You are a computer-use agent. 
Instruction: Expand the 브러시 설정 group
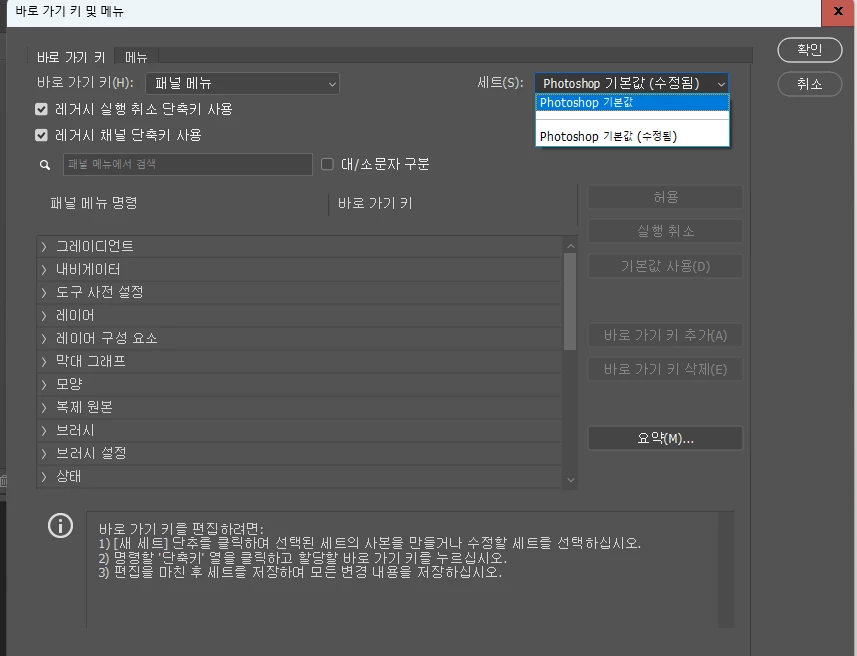coord(44,454)
